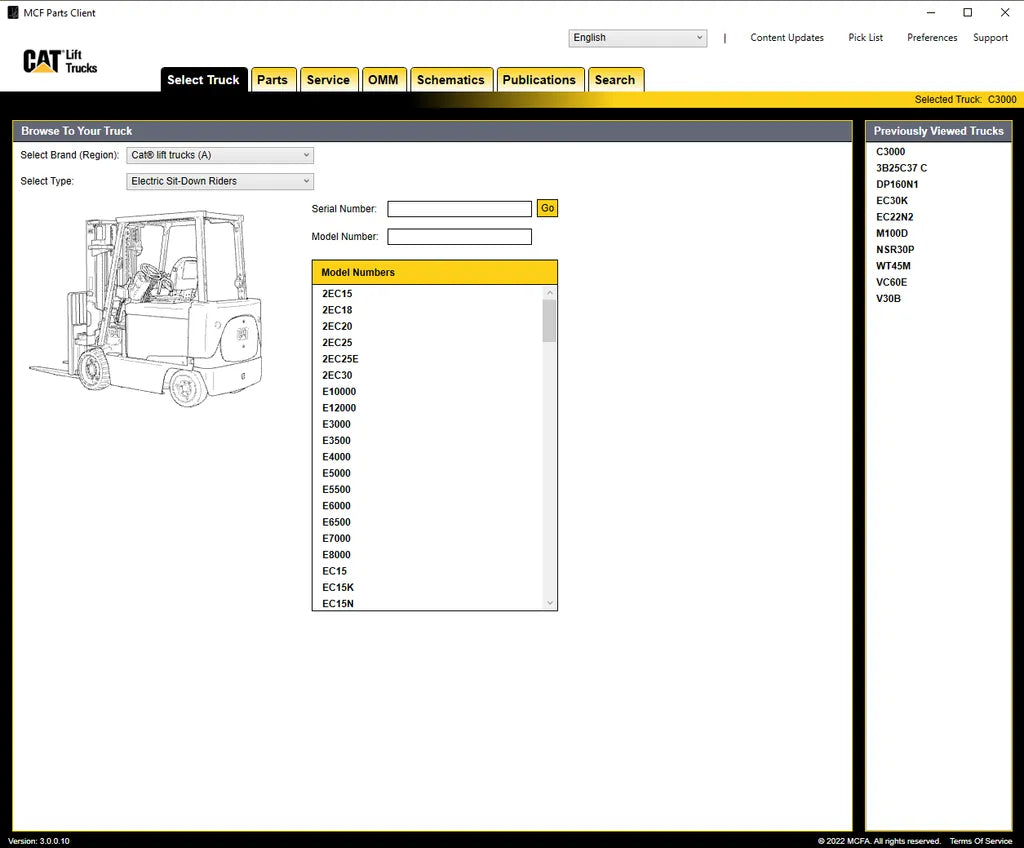The height and width of the screenshot is (848, 1024).
Task: Open the OMM tab
Action: coord(384,79)
